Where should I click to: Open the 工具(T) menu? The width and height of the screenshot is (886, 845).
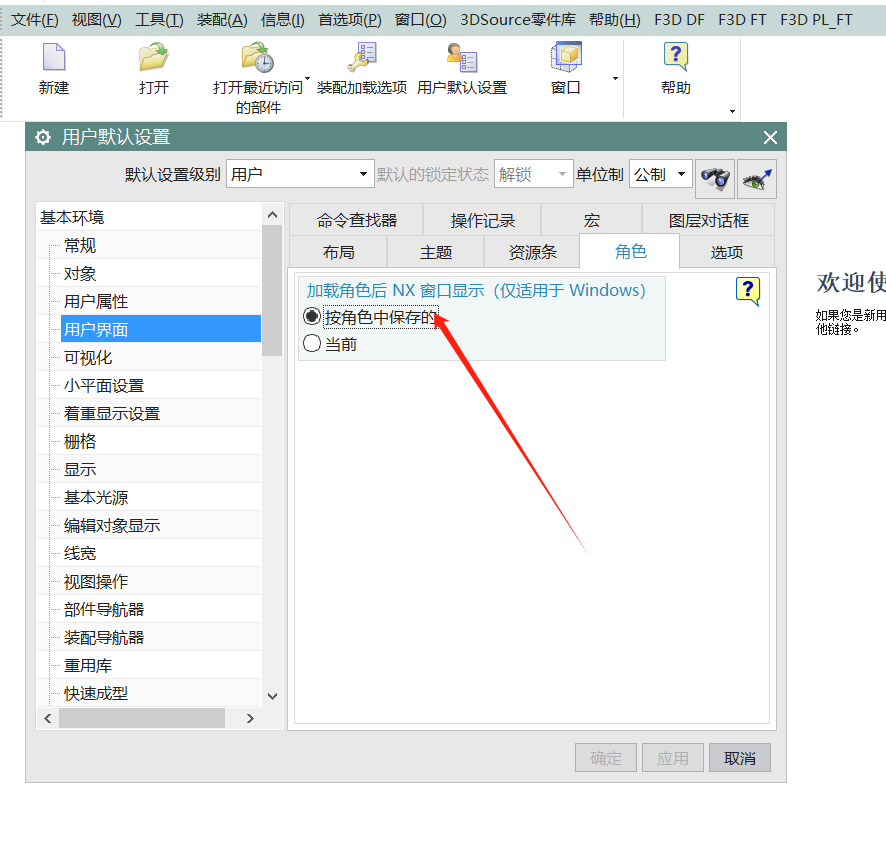pyautogui.click(x=159, y=20)
